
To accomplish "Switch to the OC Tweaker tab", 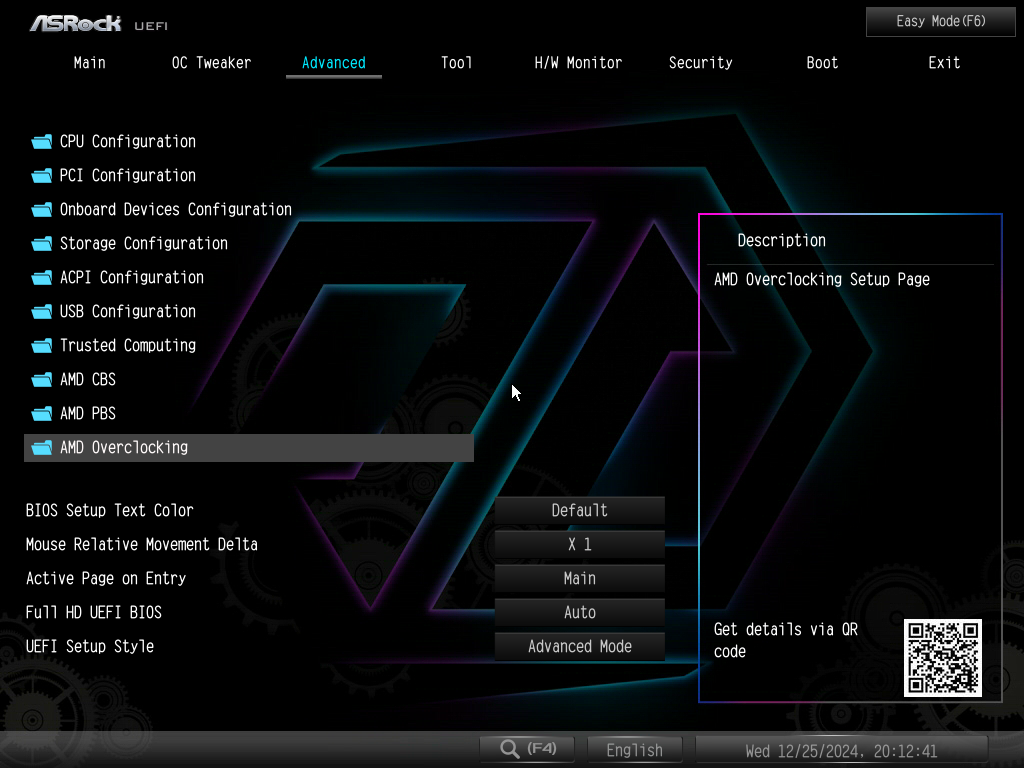I will 211,63.
